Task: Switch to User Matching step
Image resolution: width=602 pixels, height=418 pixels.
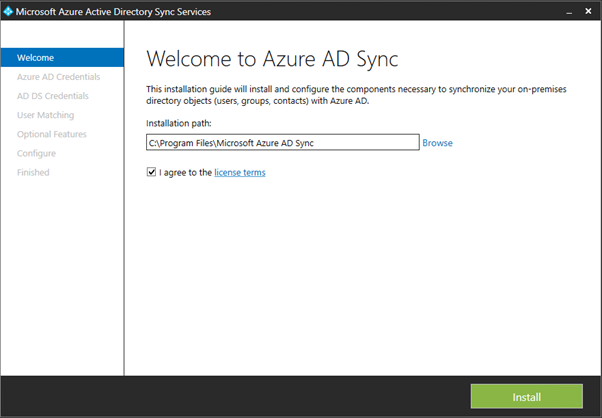Action: tap(46, 115)
